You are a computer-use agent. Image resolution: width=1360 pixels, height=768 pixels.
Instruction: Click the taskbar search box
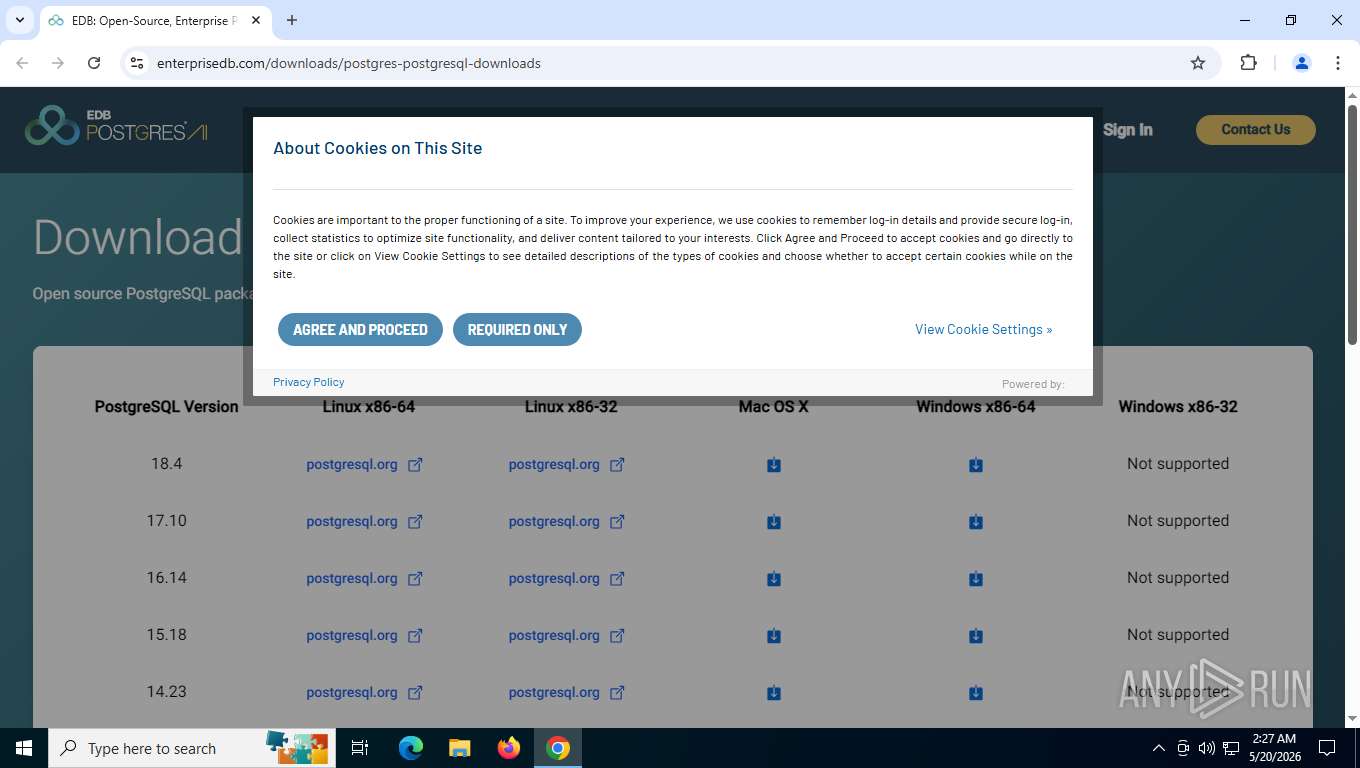(x=190, y=748)
